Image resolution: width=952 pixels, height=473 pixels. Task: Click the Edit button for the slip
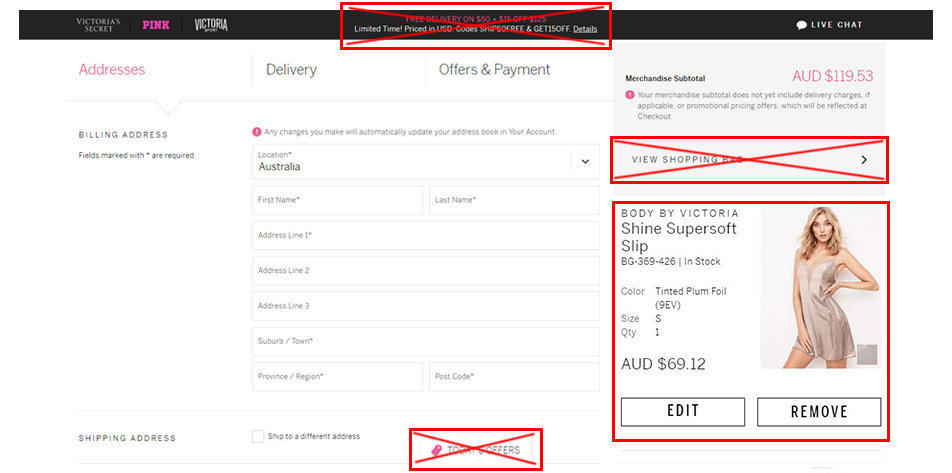click(682, 412)
